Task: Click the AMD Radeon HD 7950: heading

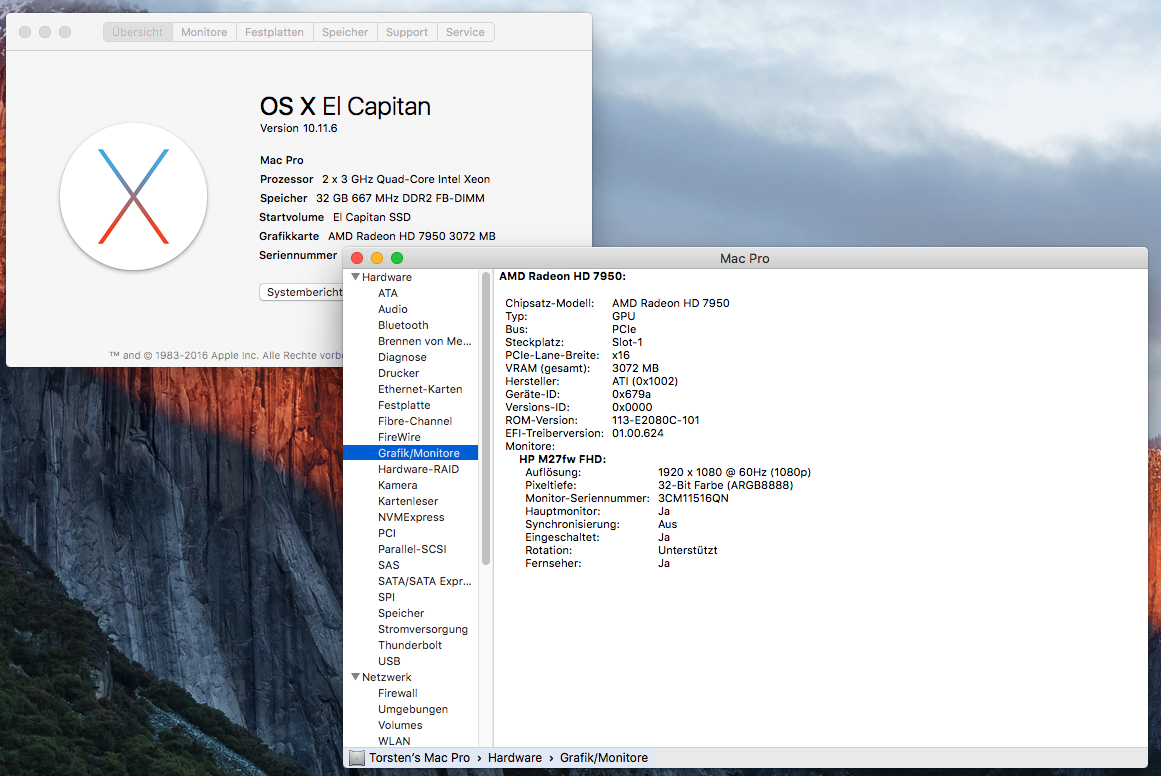Action: 562,276
